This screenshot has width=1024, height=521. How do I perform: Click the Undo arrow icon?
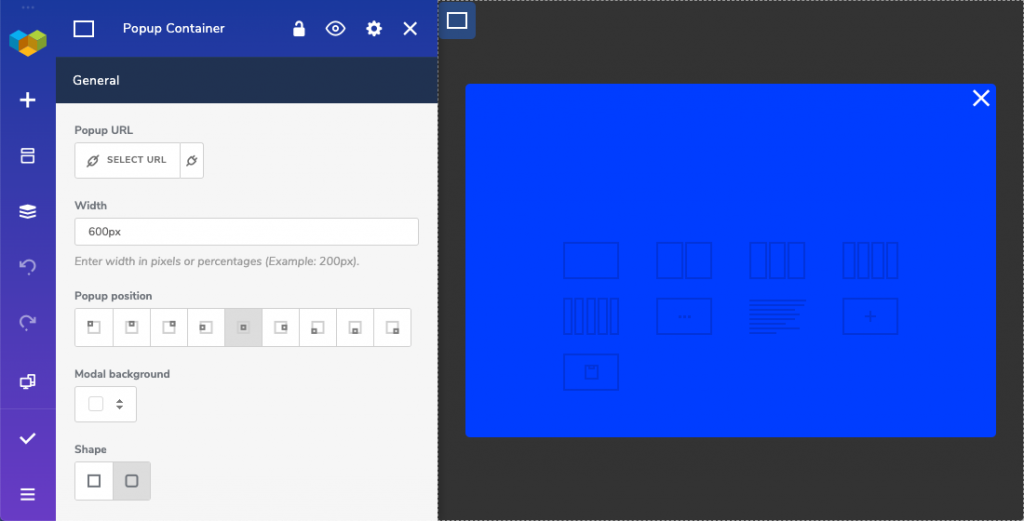pyautogui.click(x=27, y=266)
